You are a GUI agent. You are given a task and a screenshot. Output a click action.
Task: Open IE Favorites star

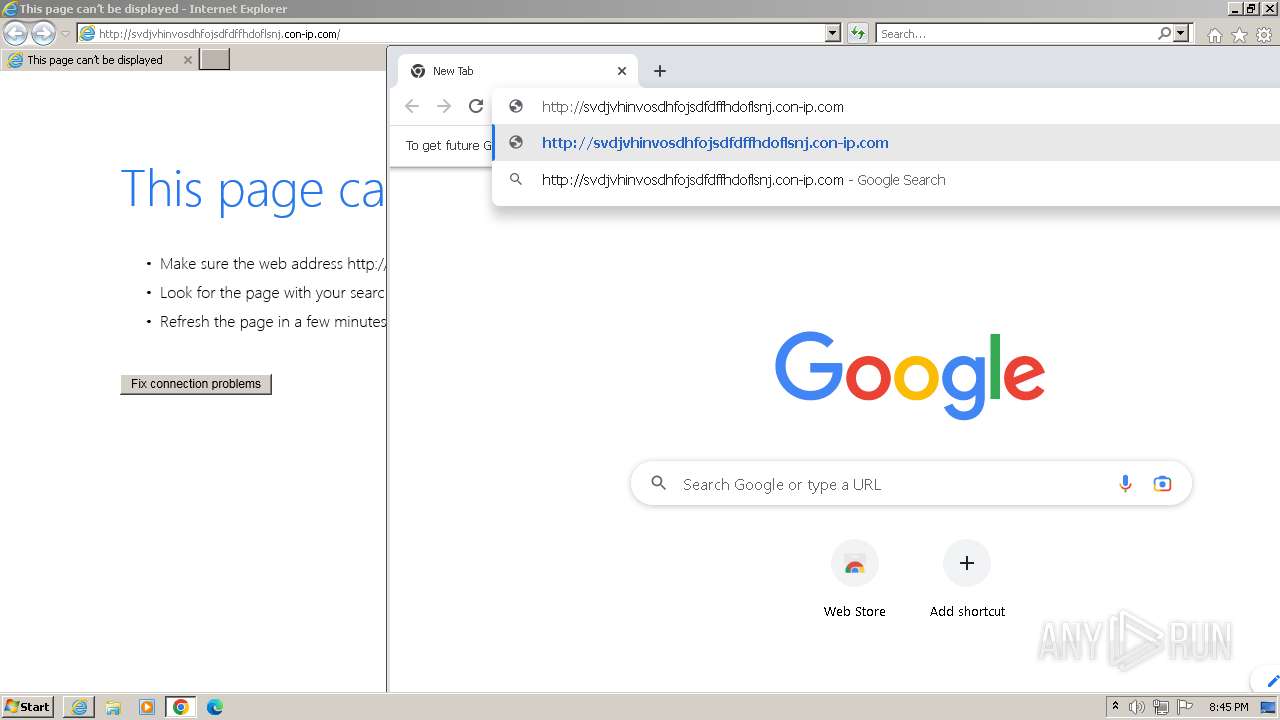(x=1239, y=35)
